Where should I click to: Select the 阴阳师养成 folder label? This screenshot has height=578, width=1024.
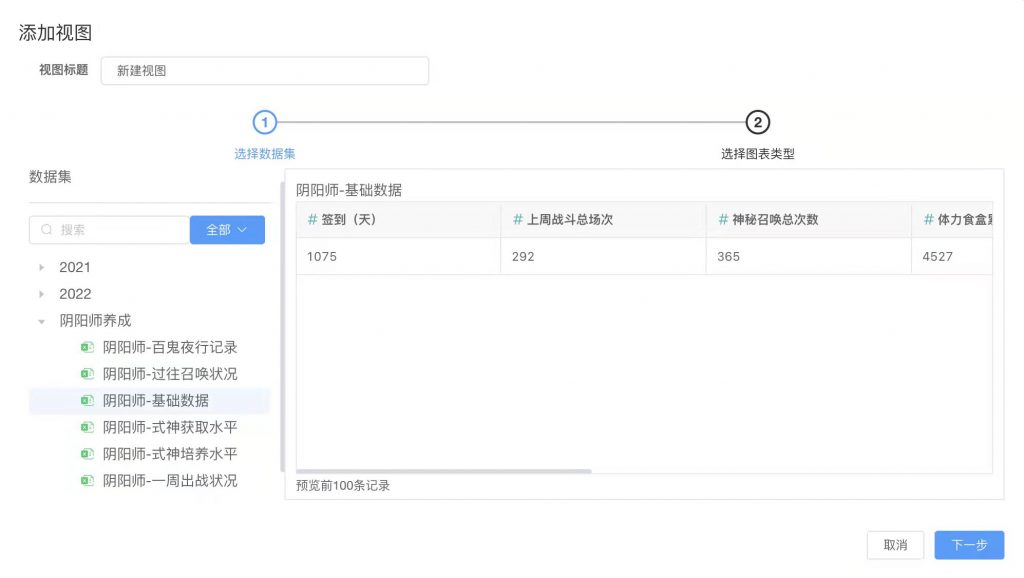click(95, 321)
